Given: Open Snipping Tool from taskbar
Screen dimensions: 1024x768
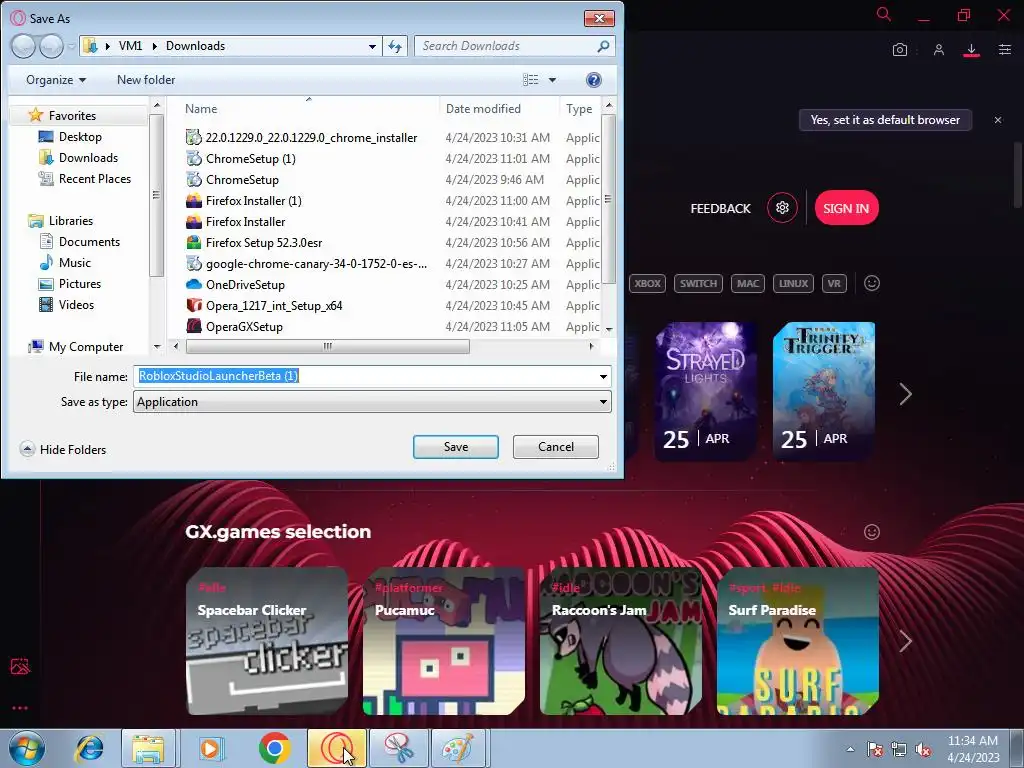Looking at the screenshot, I should pyautogui.click(x=398, y=748).
